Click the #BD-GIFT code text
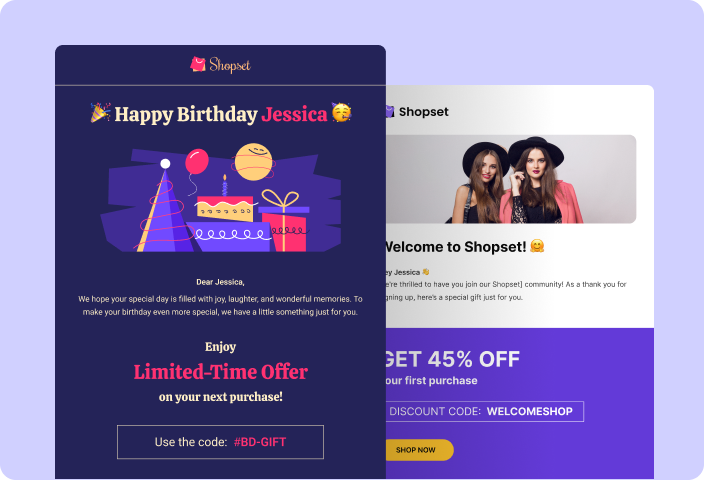 click(x=260, y=442)
